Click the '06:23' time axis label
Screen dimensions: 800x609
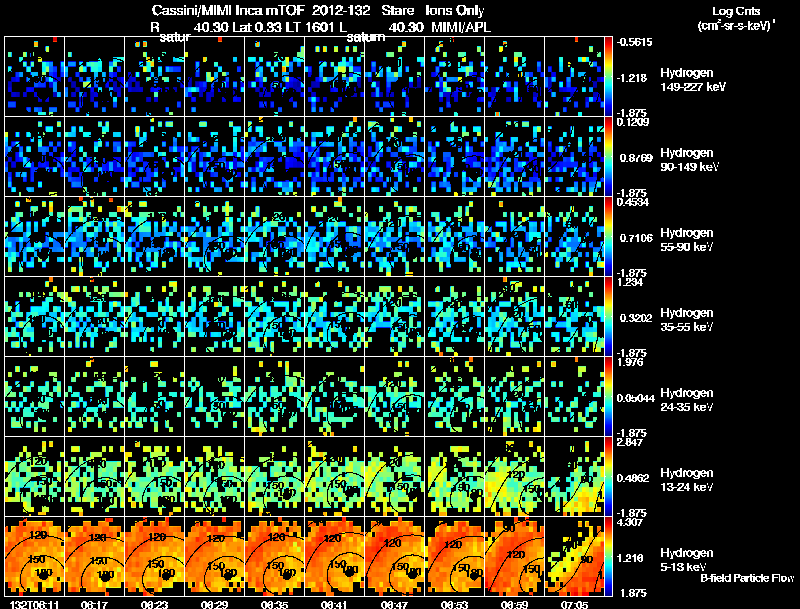coord(154,605)
